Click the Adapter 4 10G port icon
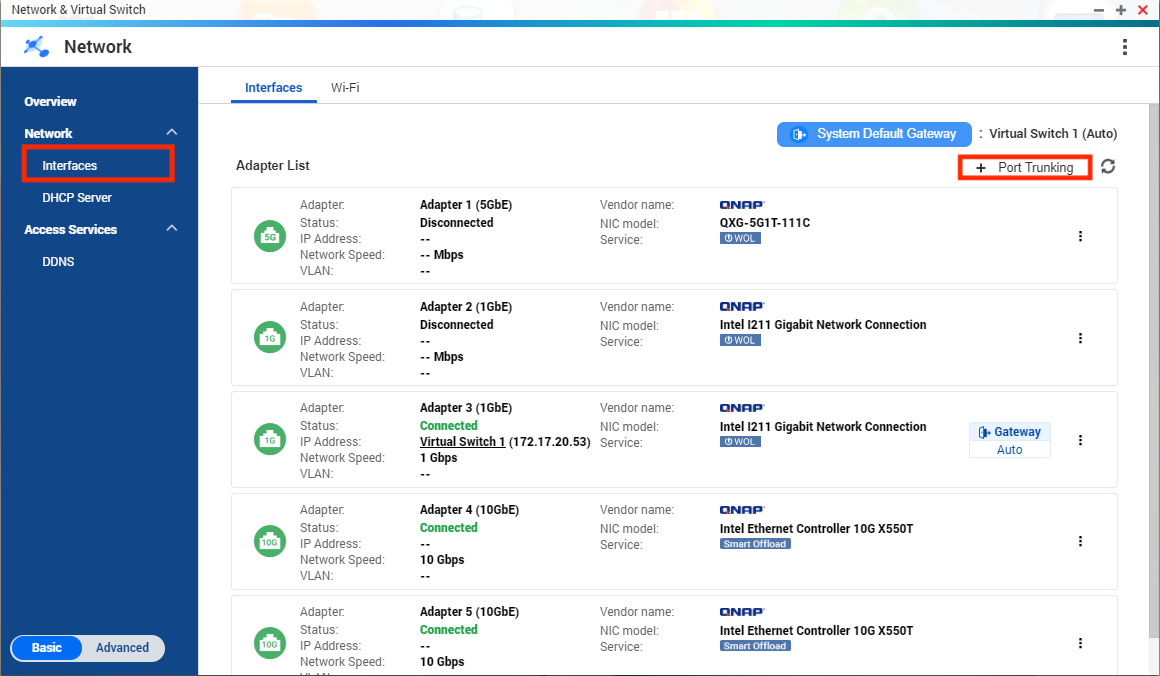Screen dimensions: 1160x676 click(x=270, y=541)
